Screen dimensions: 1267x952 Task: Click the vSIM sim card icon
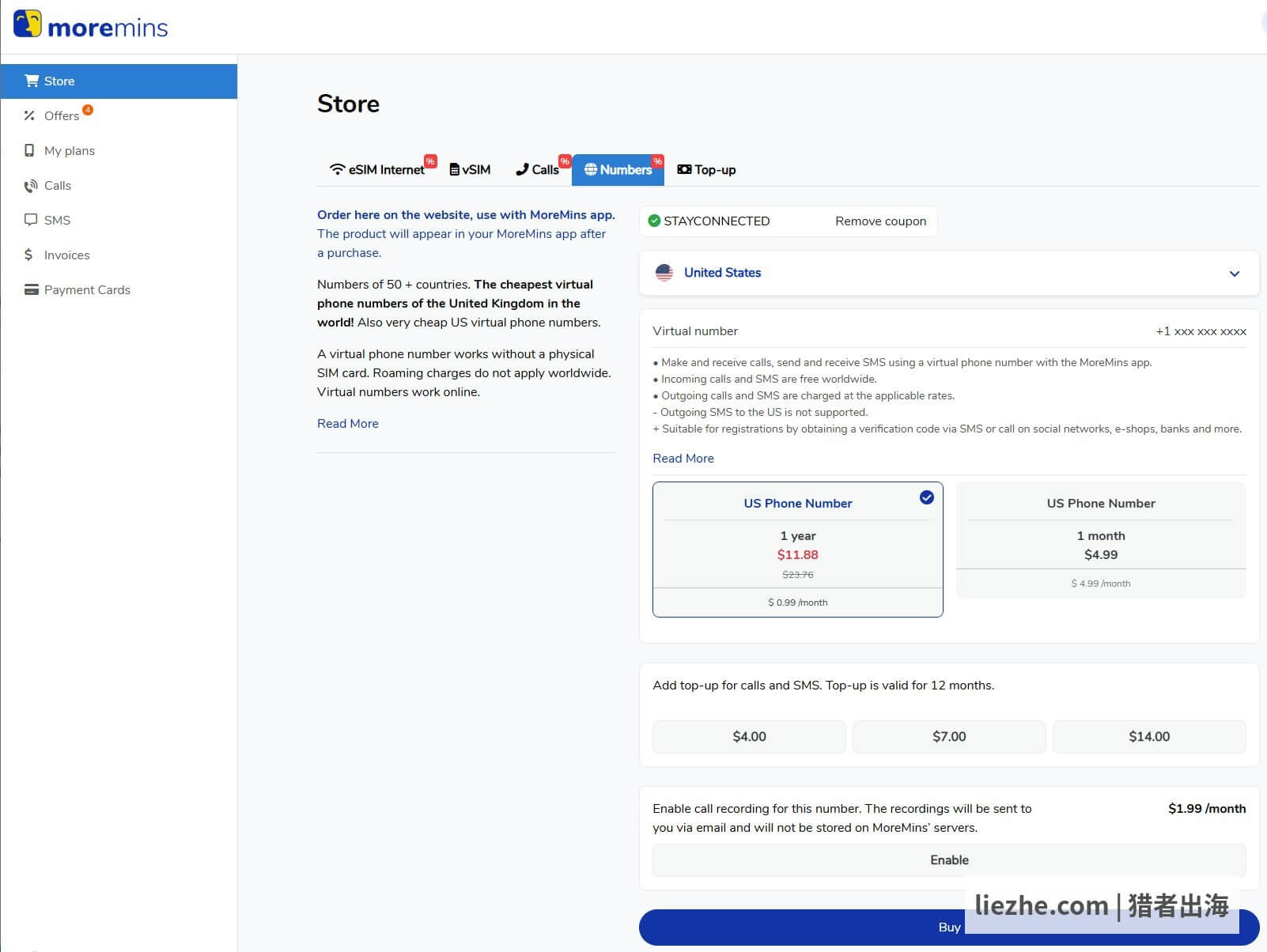tap(455, 169)
